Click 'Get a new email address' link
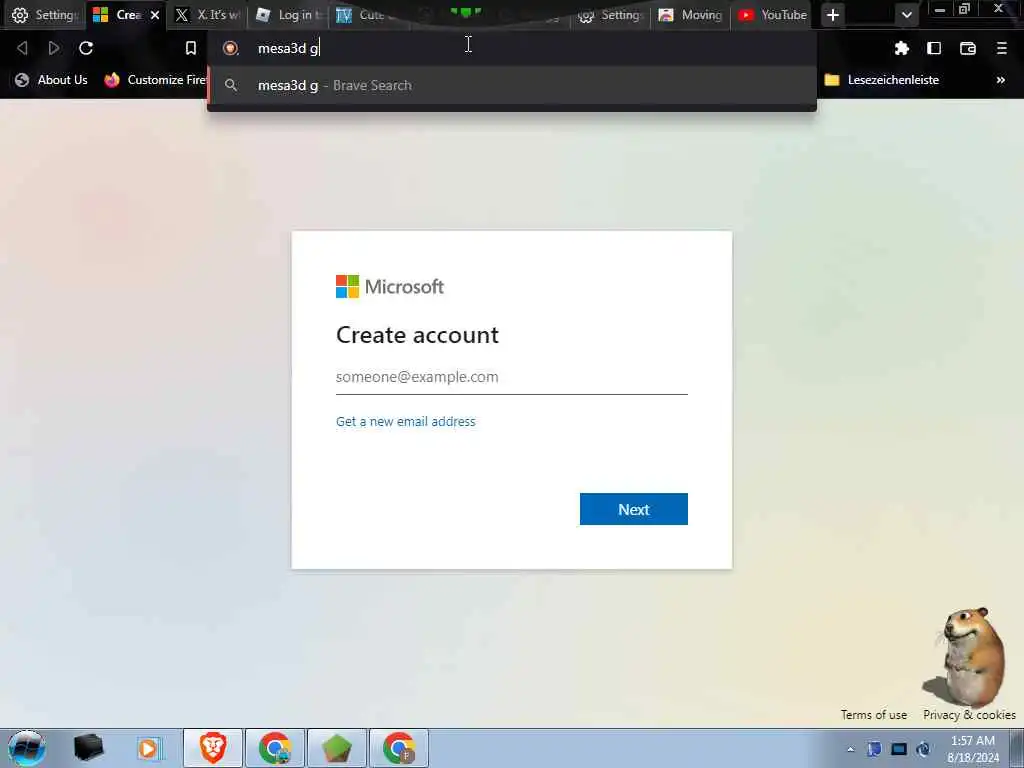Image resolution: width=1024 pixels, height=768 pixels. click(406, 421)
